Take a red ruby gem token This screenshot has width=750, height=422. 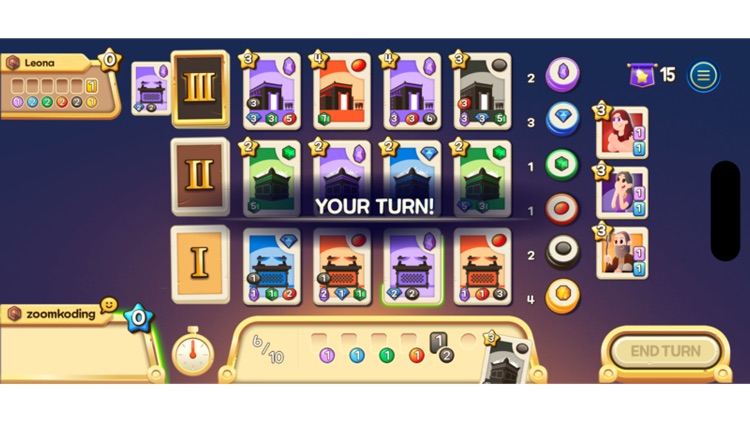click(562, 209)
